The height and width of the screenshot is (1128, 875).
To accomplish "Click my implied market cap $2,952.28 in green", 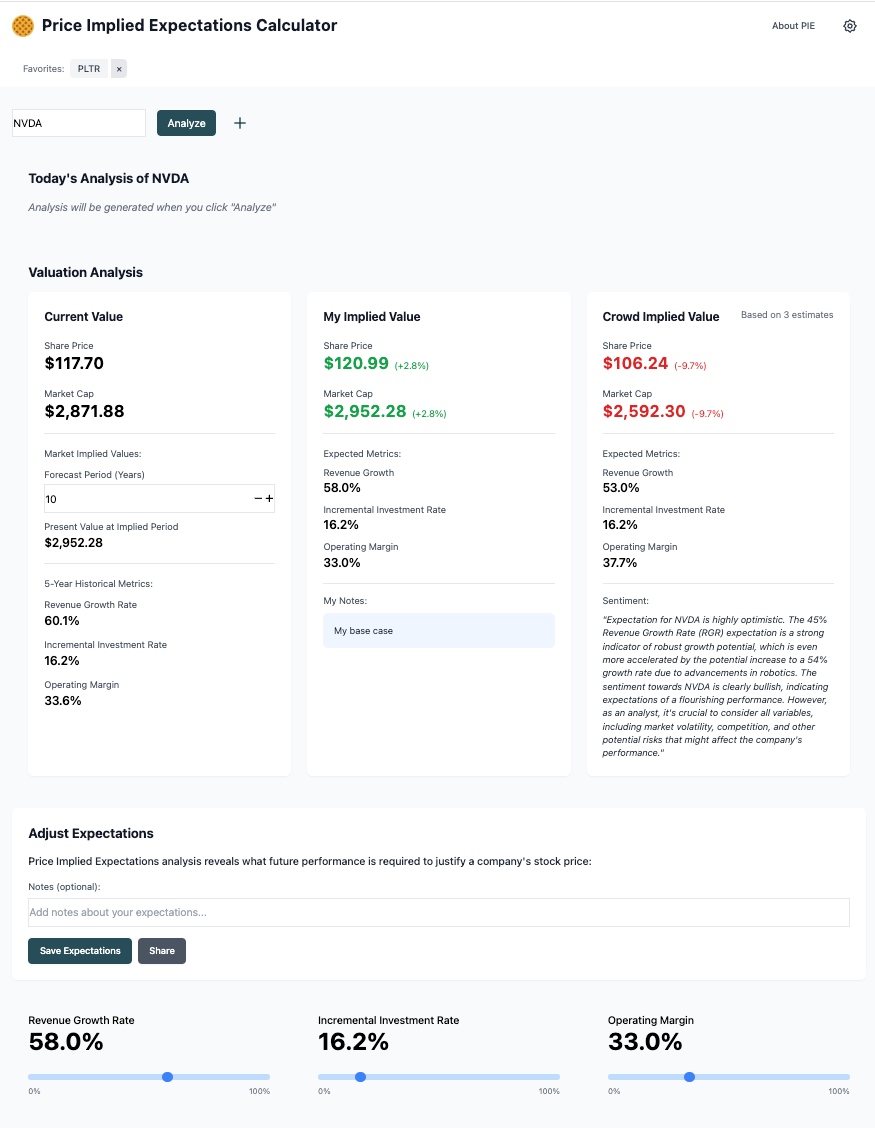I will coord(365,411).
